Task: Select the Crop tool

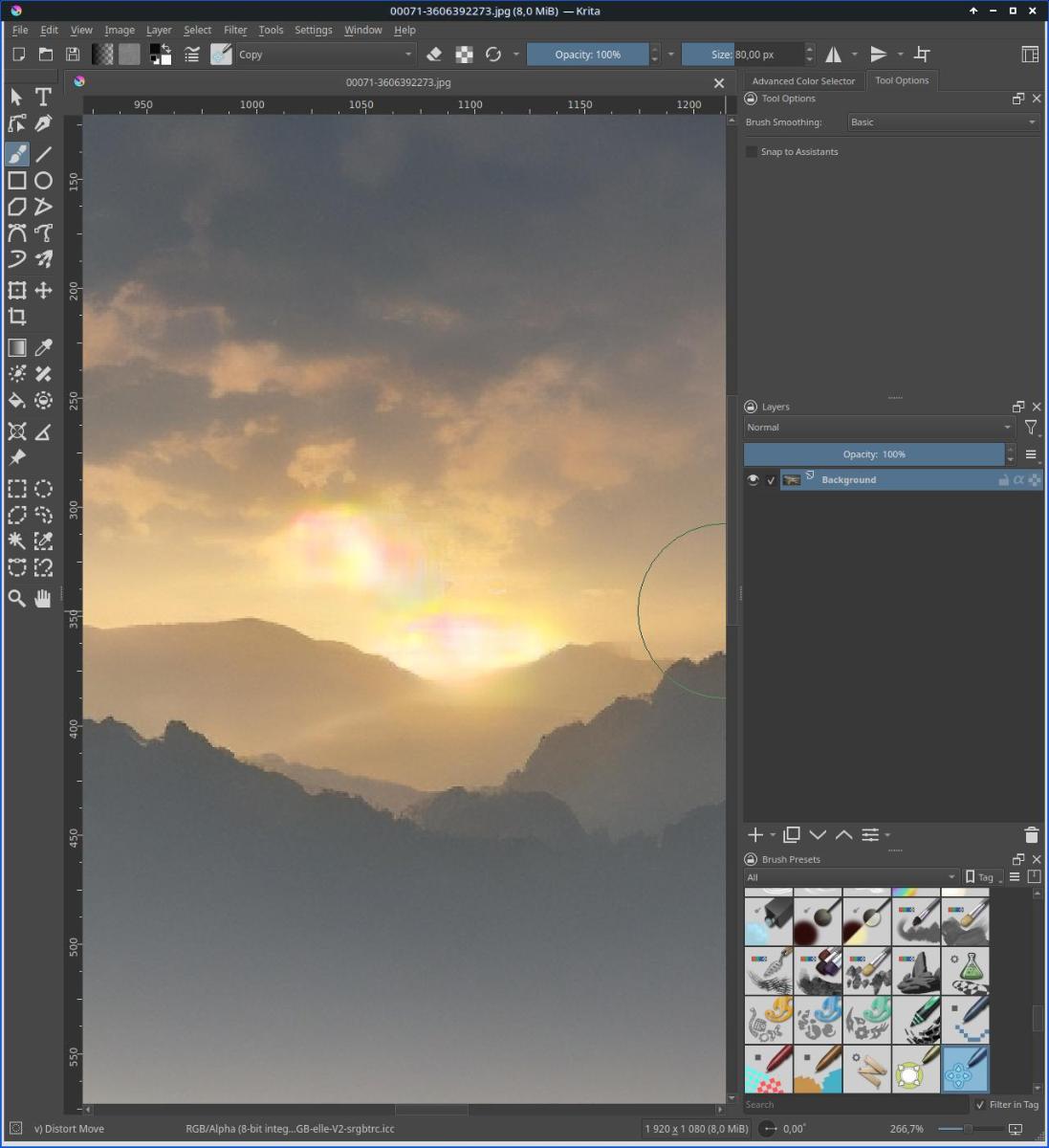Action: click(17, 317)
